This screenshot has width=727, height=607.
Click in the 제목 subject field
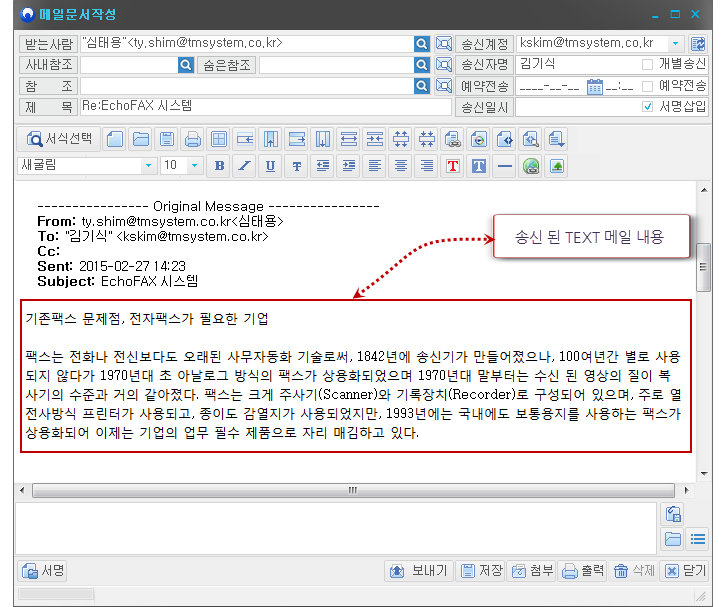(266, 107)
